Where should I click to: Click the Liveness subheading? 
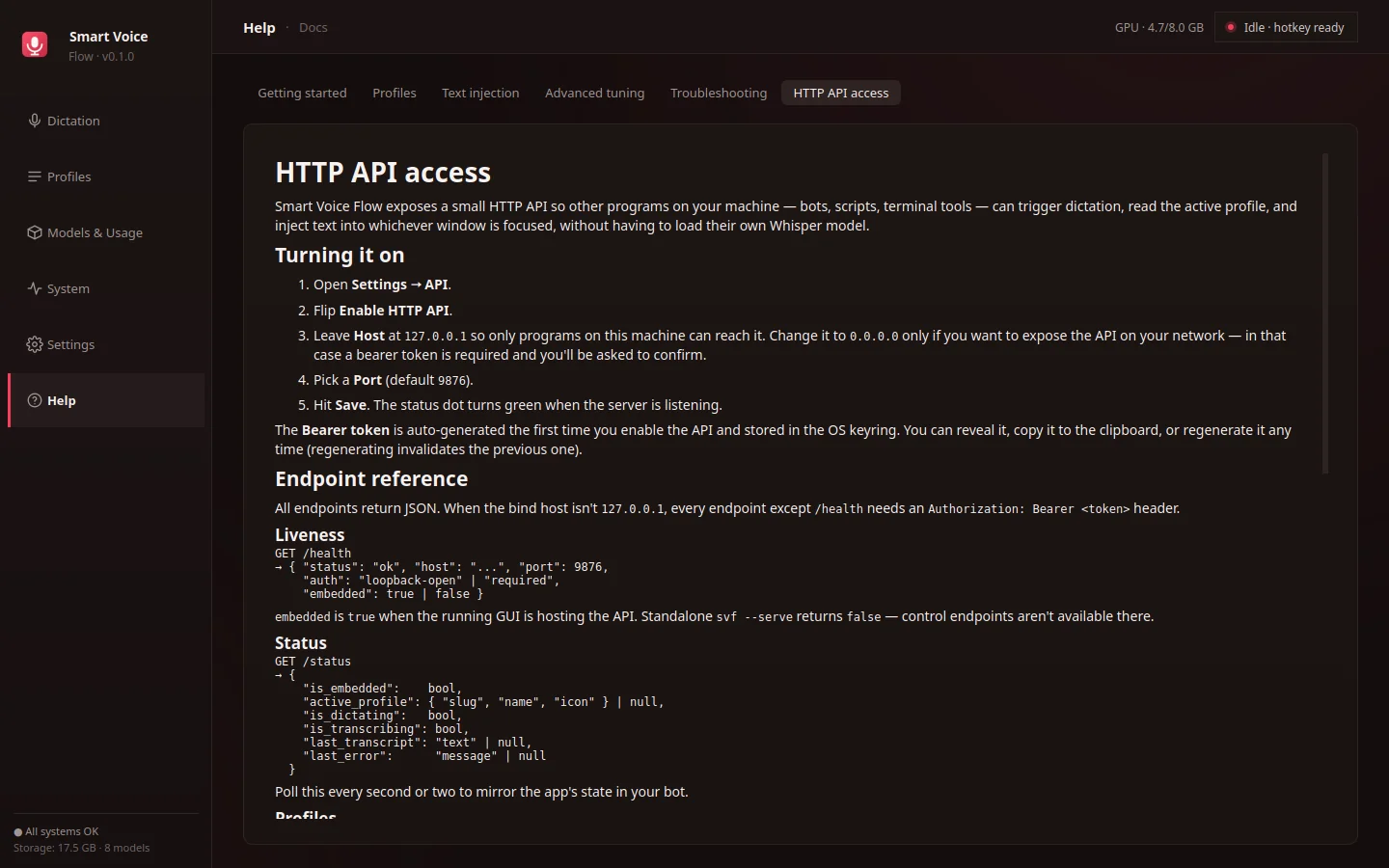coord(310,534)
